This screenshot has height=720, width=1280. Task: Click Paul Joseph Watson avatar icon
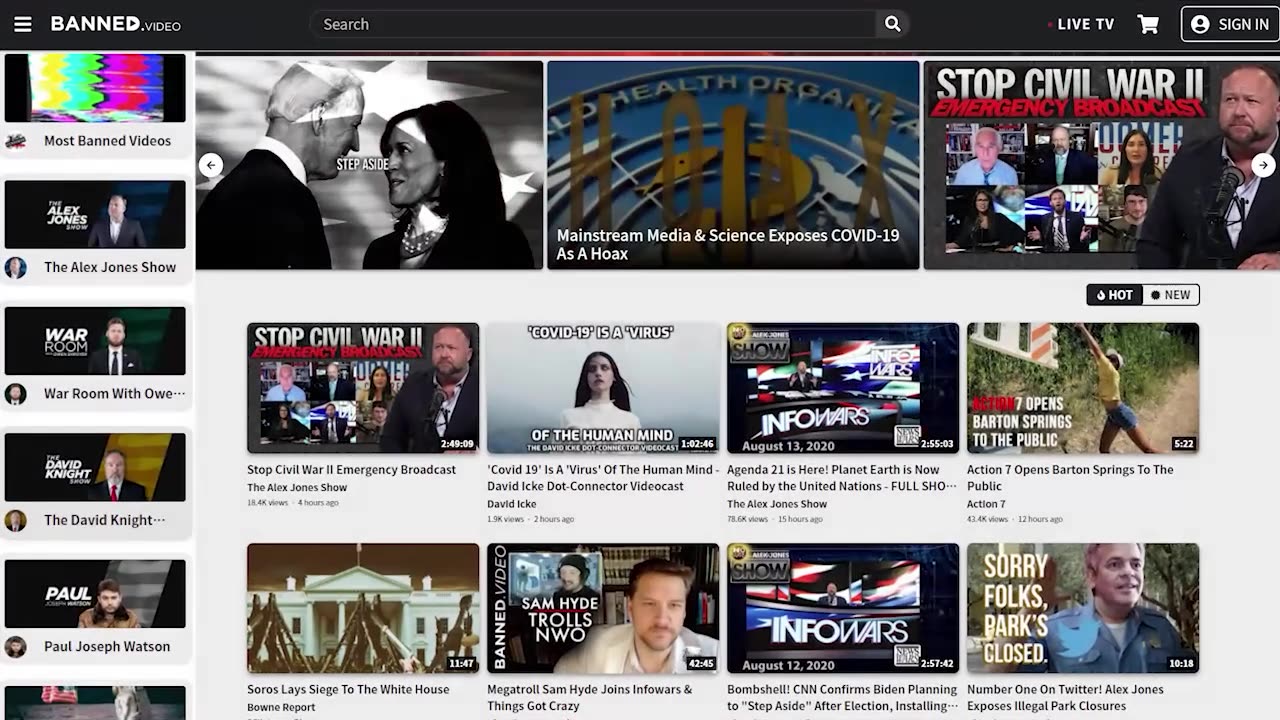pos(16,647)
